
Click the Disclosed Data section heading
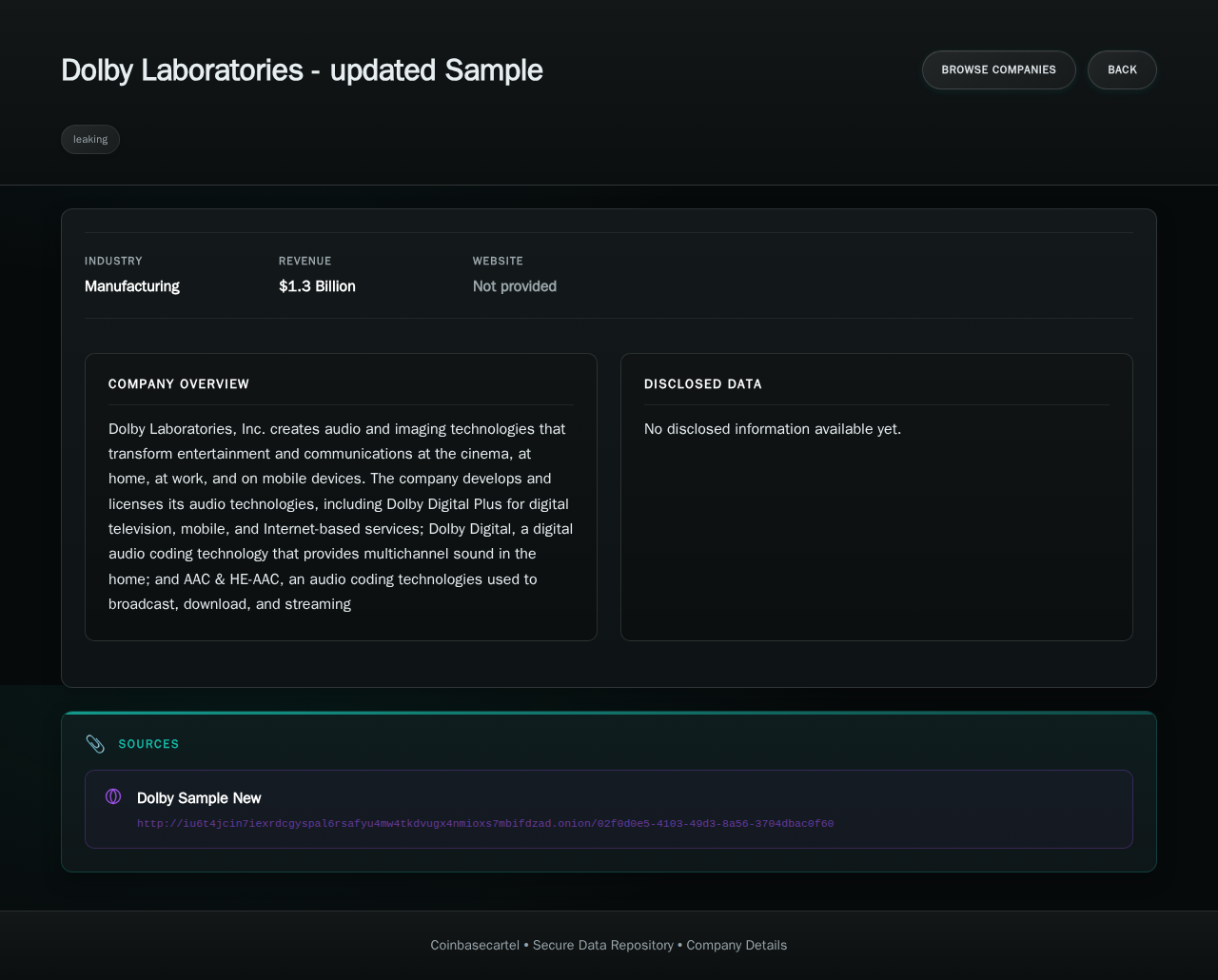pyautogui.click(x=703, y=384)
